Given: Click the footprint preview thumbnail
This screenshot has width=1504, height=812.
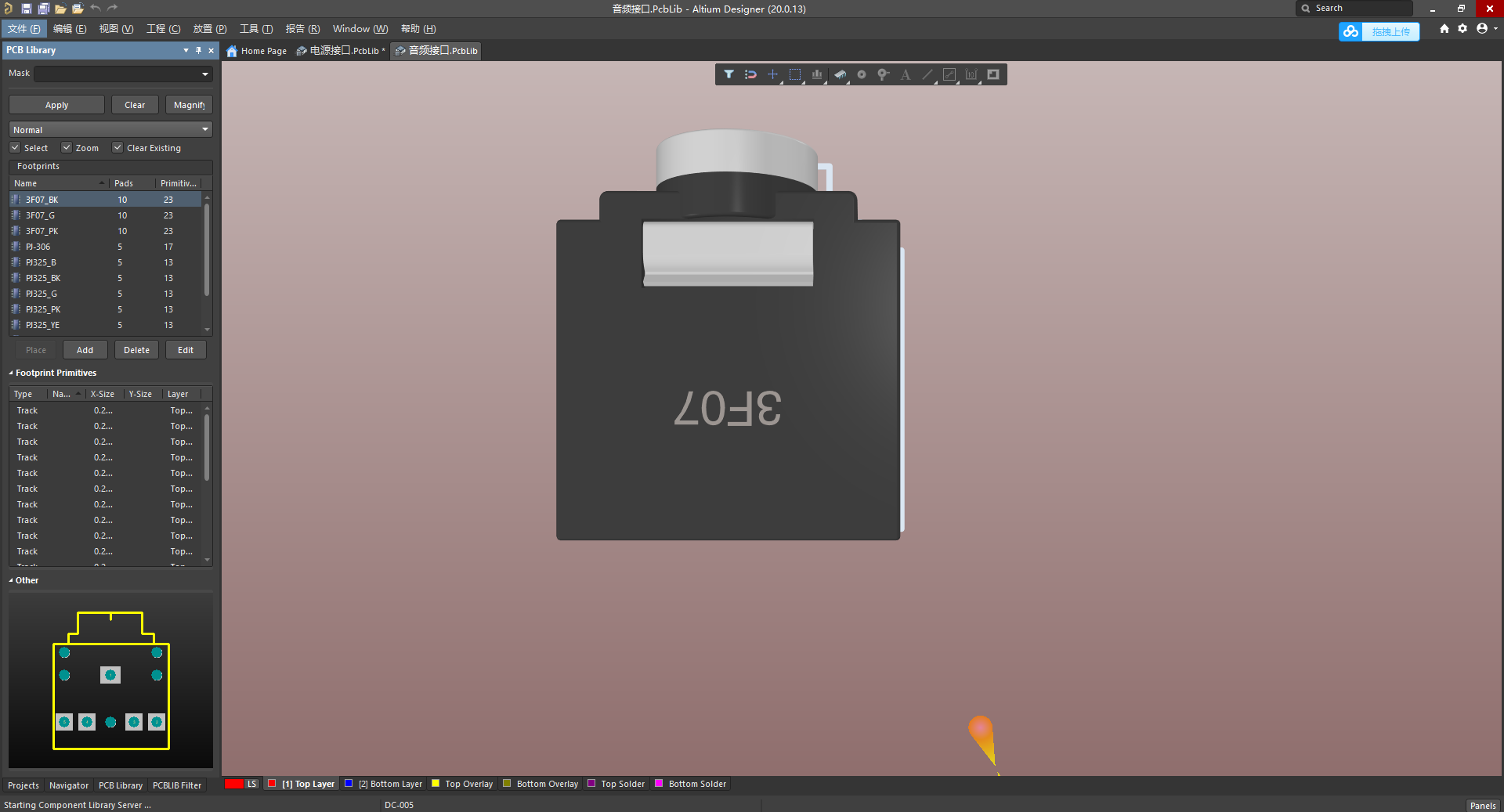Looking at the screenshot, I should [x=110, y=680].
